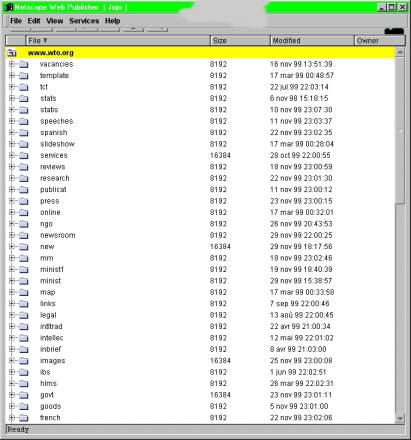Expand the minist folder node

click(12, 281)
